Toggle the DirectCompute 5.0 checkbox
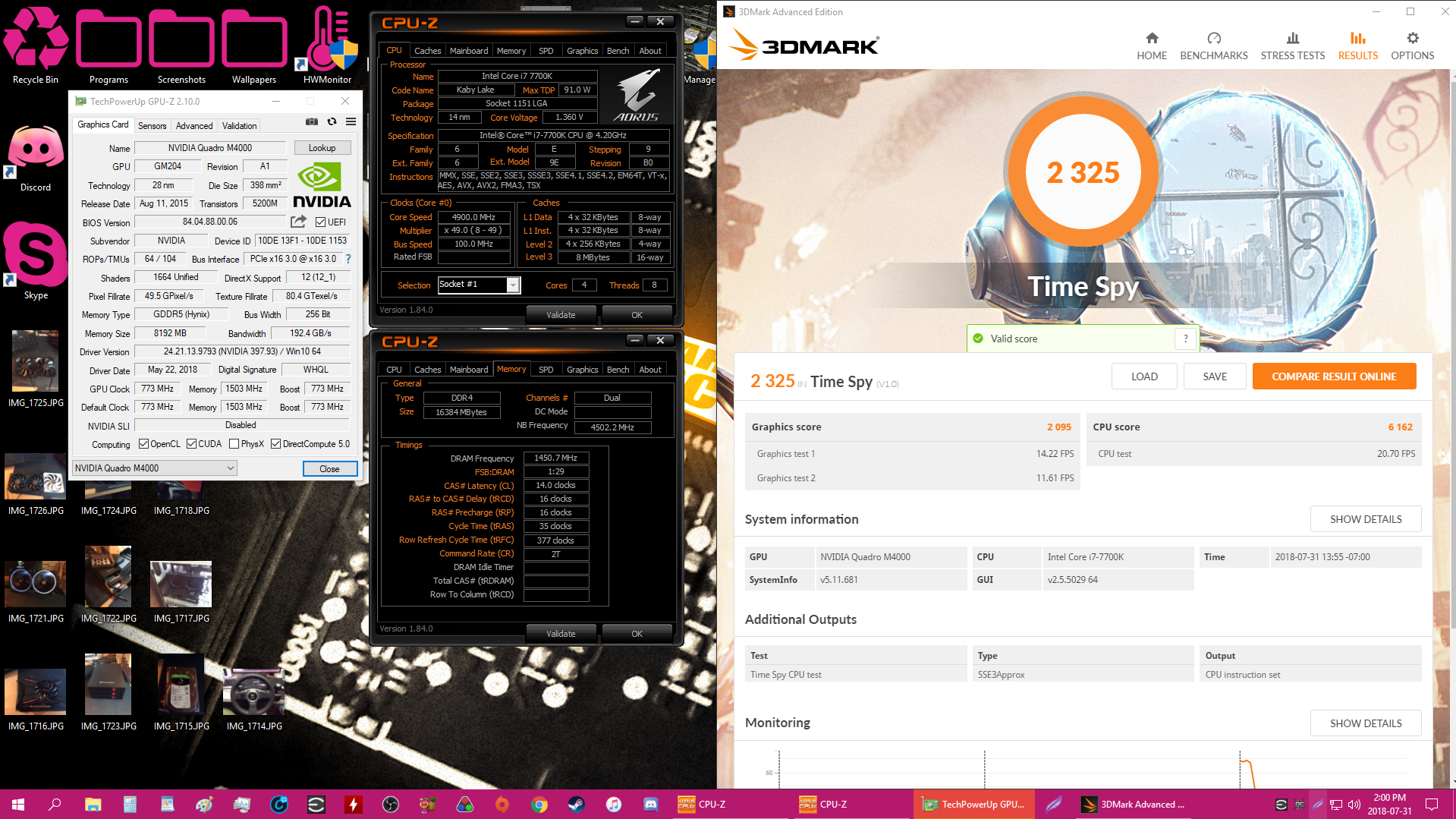 275,444
